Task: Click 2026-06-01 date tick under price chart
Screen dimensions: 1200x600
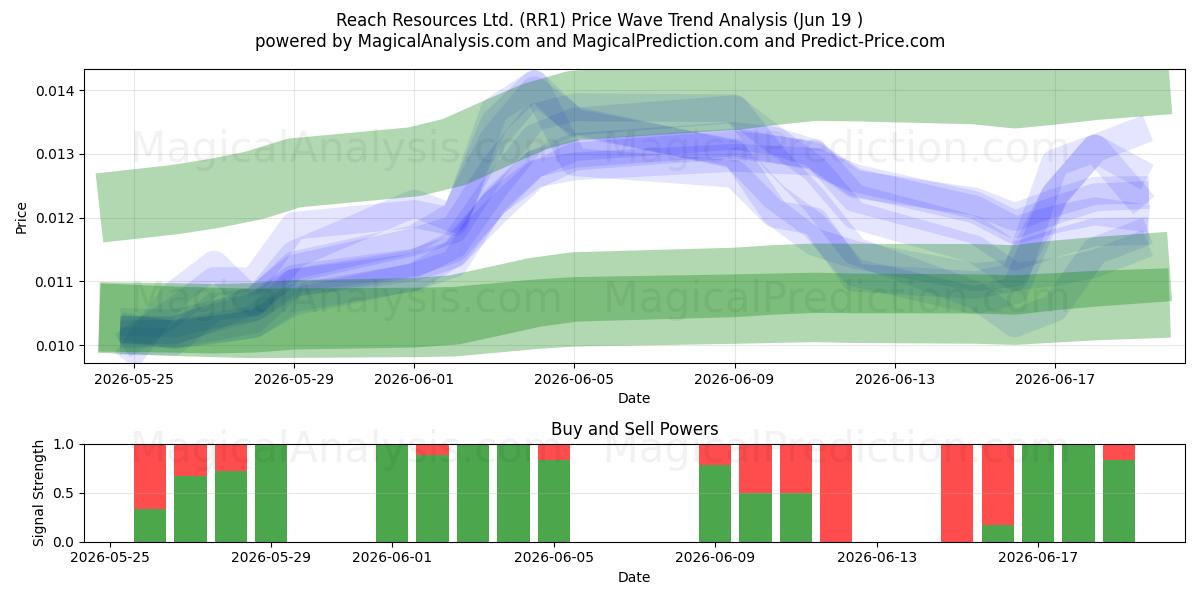Action: point(414,379)
